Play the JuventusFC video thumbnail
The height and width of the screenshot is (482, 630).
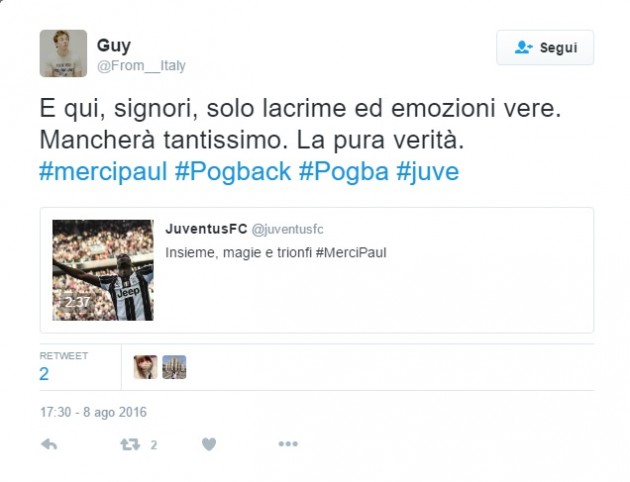click(103, 270)
